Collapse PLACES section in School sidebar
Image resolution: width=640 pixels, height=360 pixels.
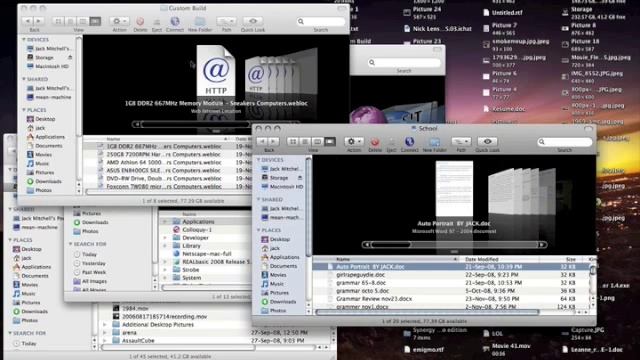[259, 230]
